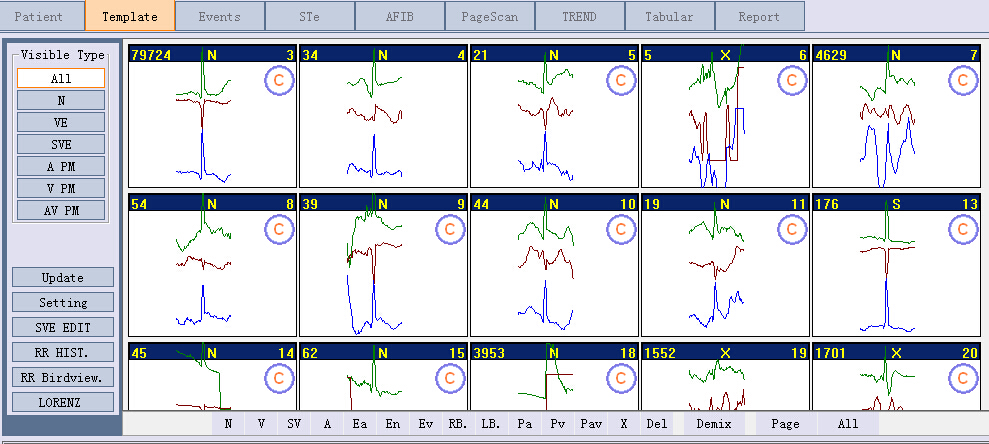
Task: Show All visible types
Action: coord(61,78)
